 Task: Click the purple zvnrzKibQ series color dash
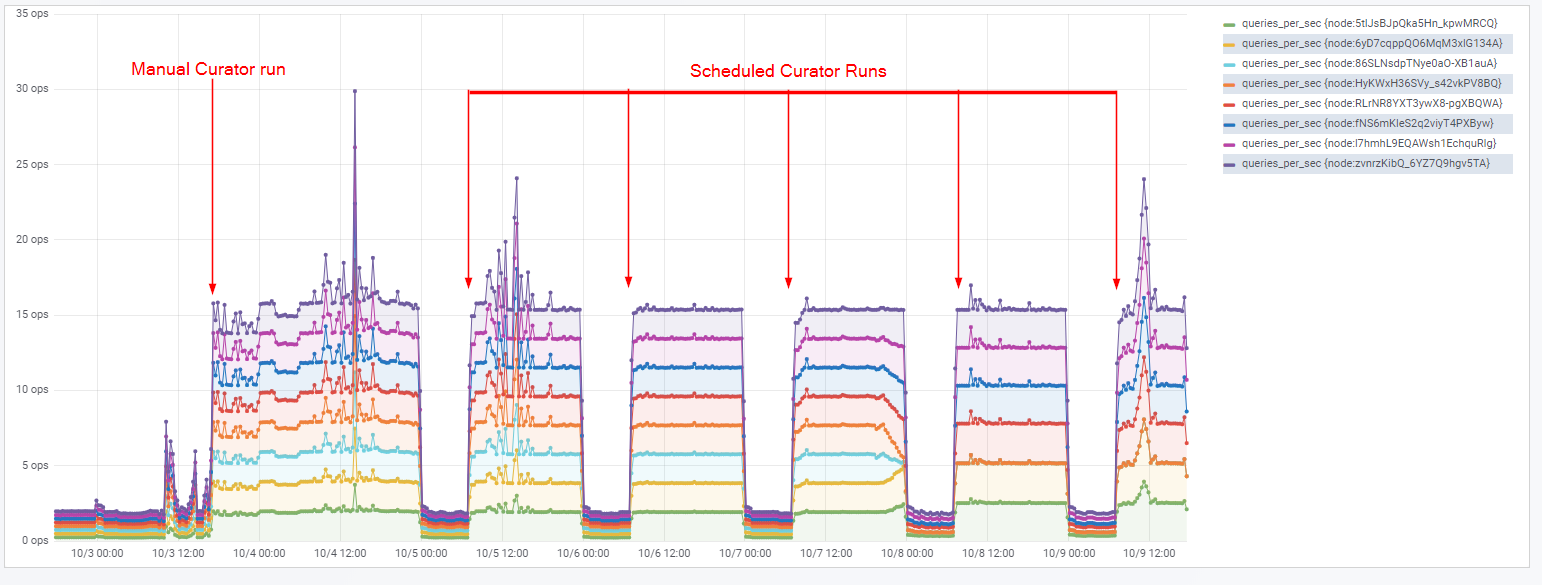pyautogui.click(x=1230, y=163)
